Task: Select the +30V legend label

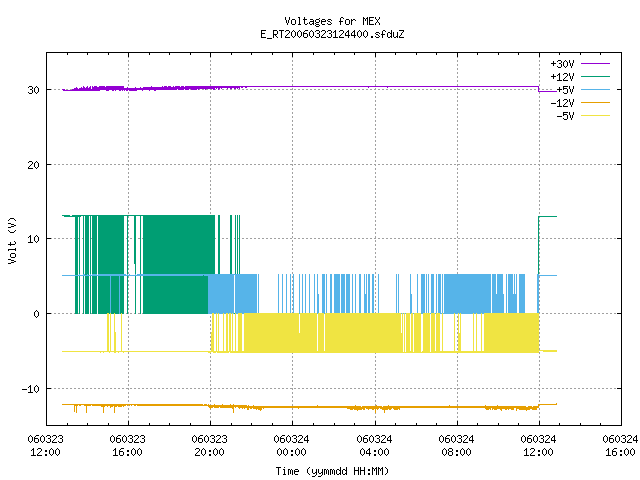Action: click(562, 64)
